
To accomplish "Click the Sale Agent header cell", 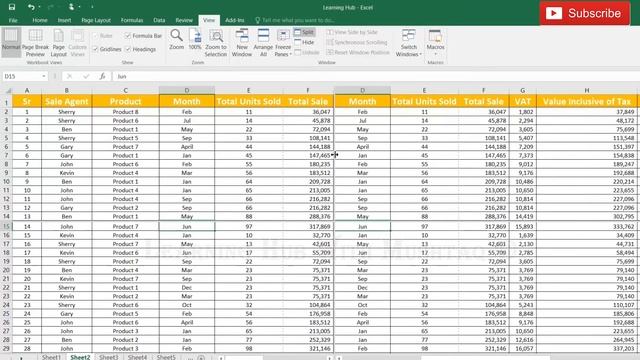I will [67, 101].
